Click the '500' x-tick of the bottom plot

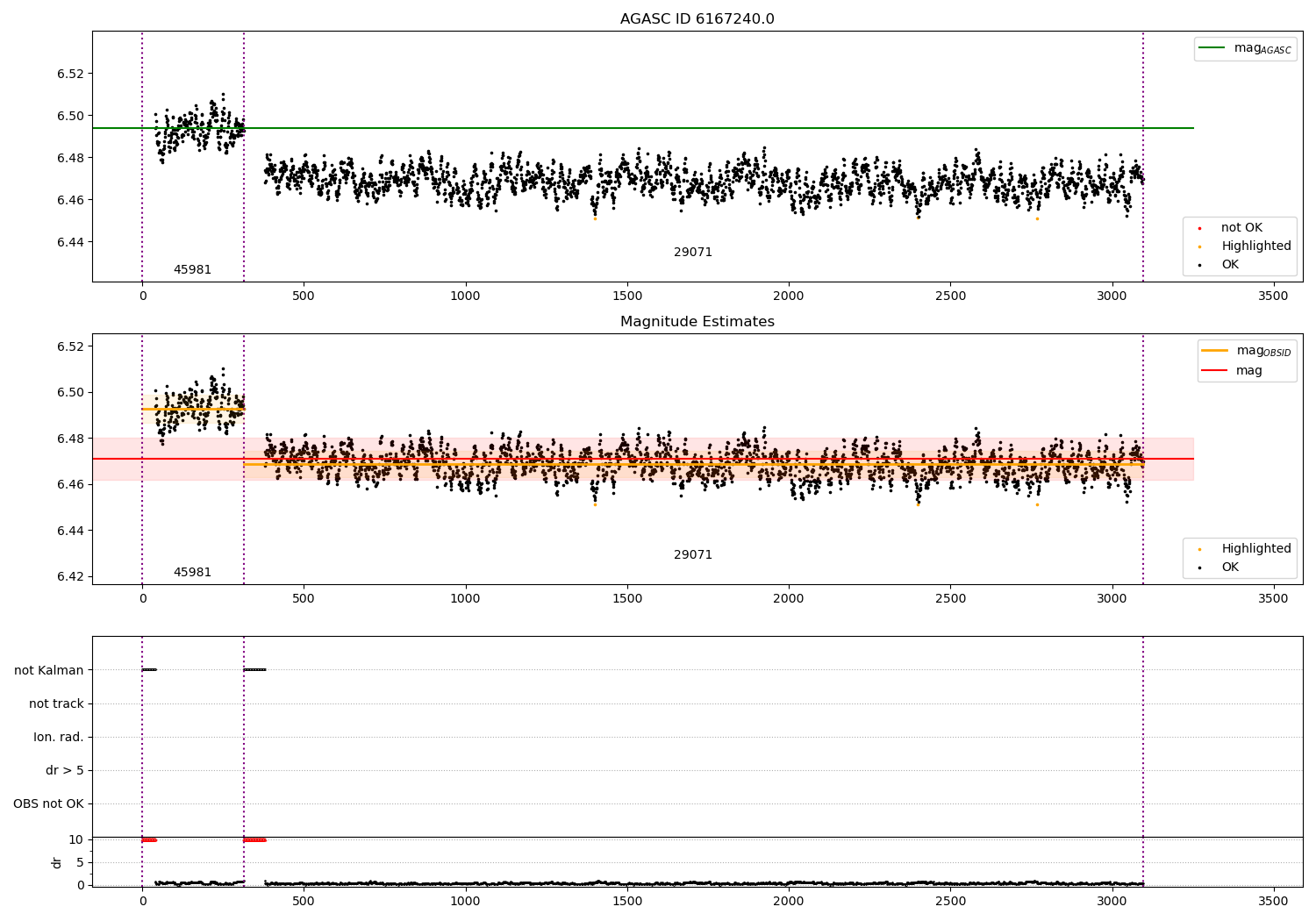click(304, 901)
